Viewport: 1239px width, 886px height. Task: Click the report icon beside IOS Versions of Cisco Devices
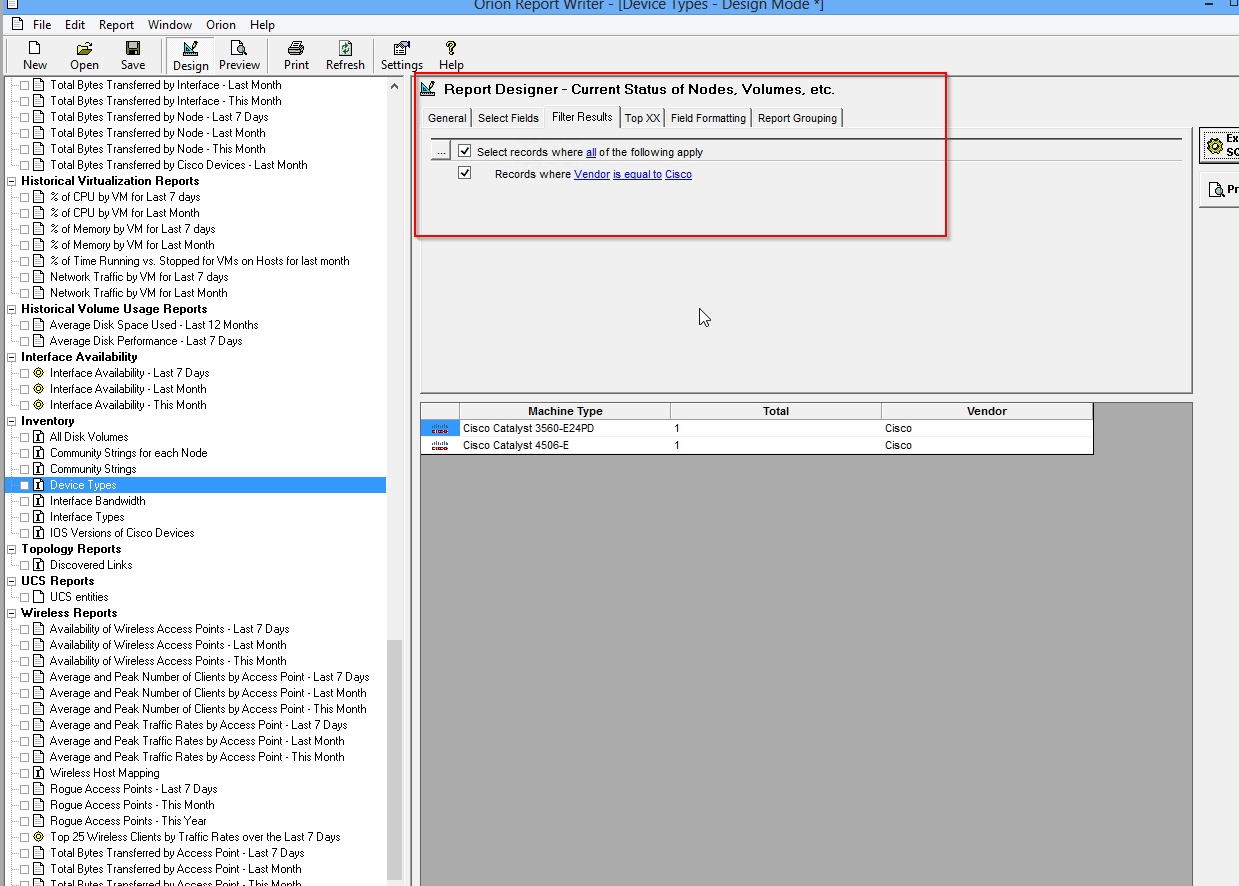pyautogui.click(x=39, y=533)
